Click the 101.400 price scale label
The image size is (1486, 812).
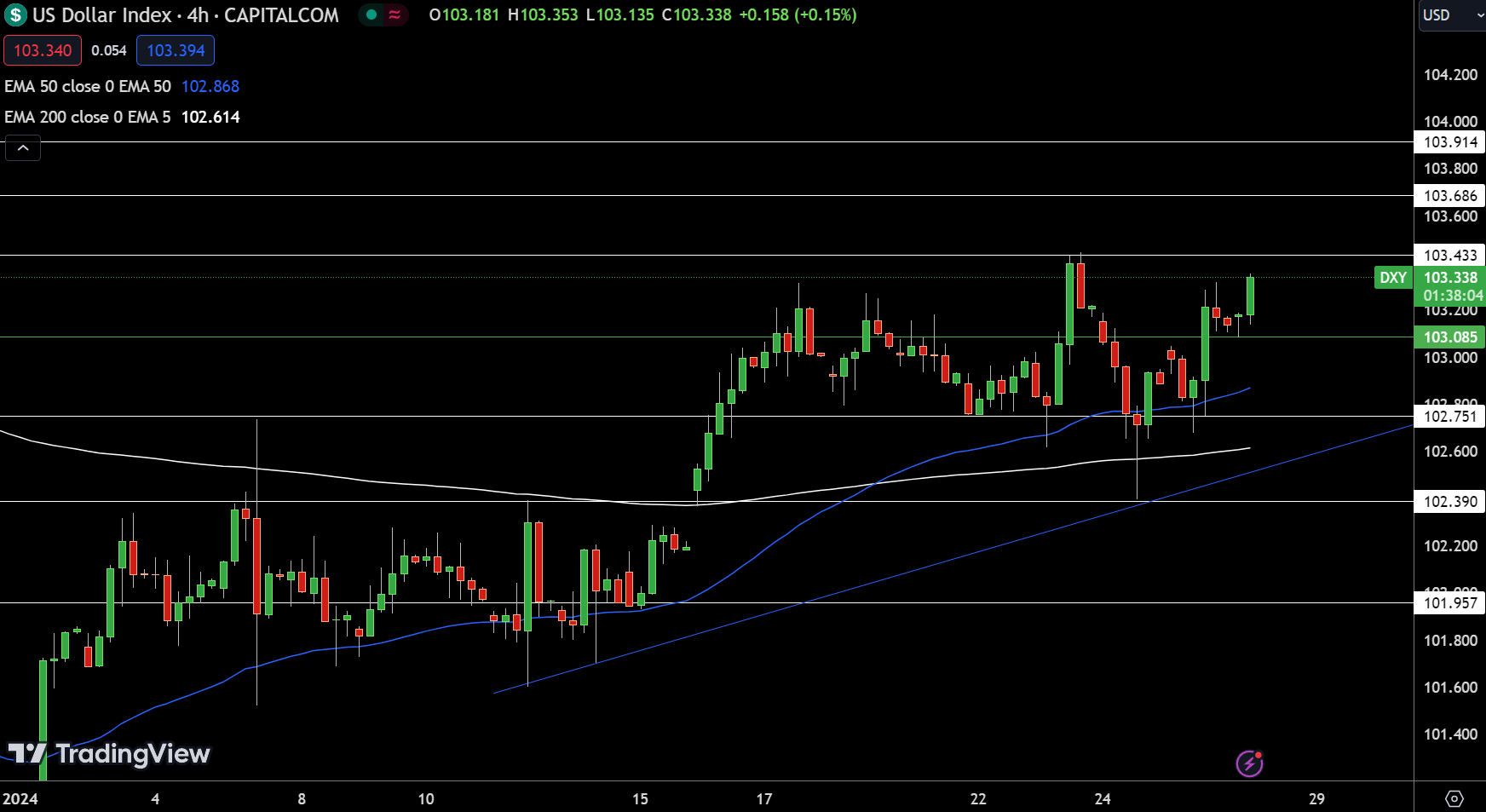point(1450,734)
